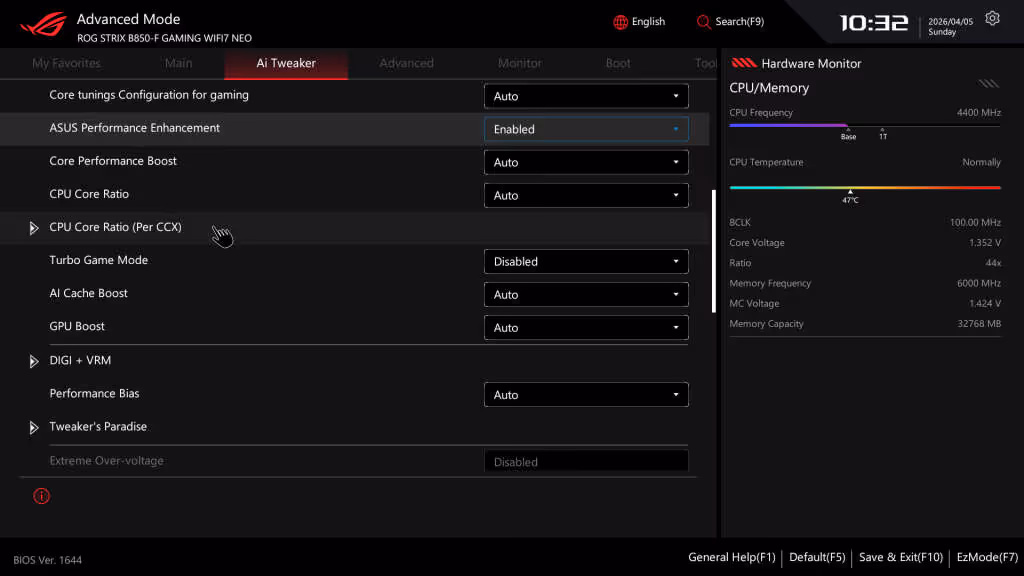Click the info icon at the bottom left

tap(41, 495)
